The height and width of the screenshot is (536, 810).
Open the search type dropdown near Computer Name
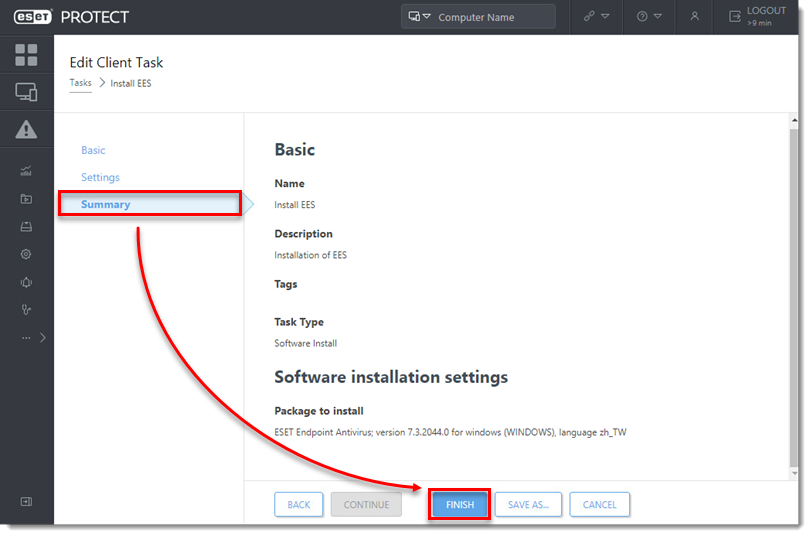click(419, 17)
